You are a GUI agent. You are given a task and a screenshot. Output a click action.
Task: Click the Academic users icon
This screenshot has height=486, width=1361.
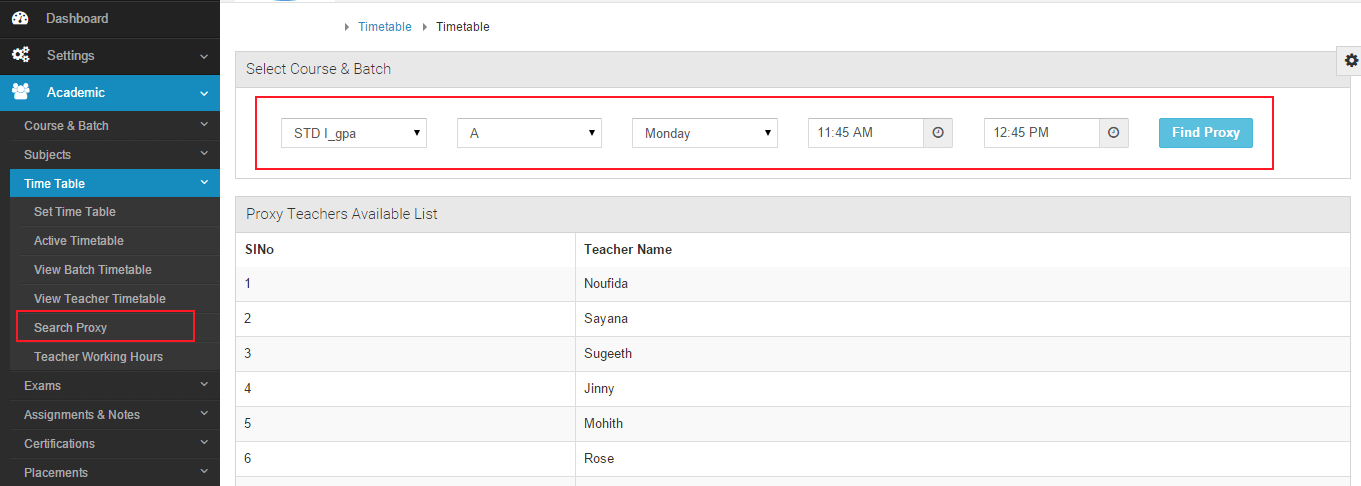coord(20,92)
